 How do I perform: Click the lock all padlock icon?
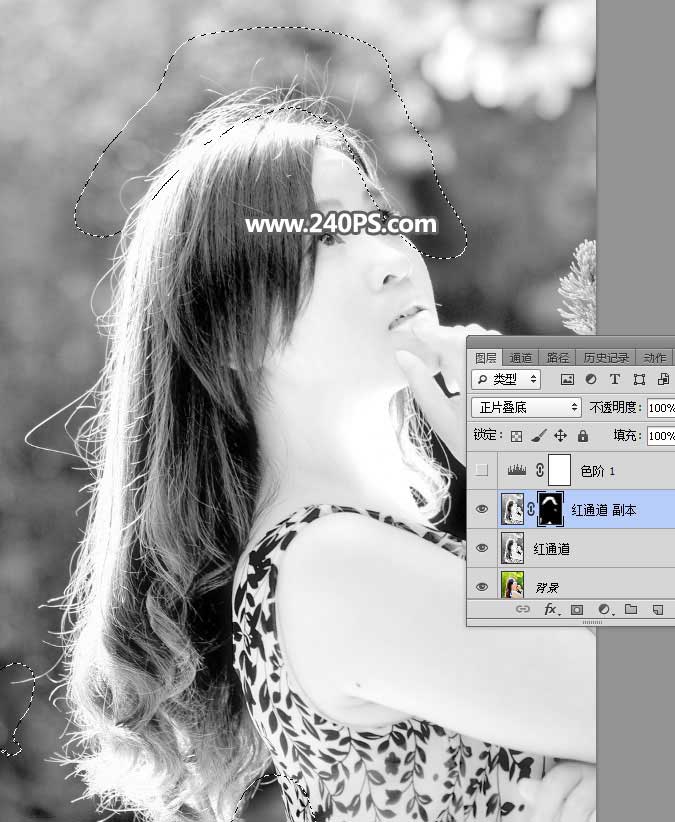tap(582, 436)
